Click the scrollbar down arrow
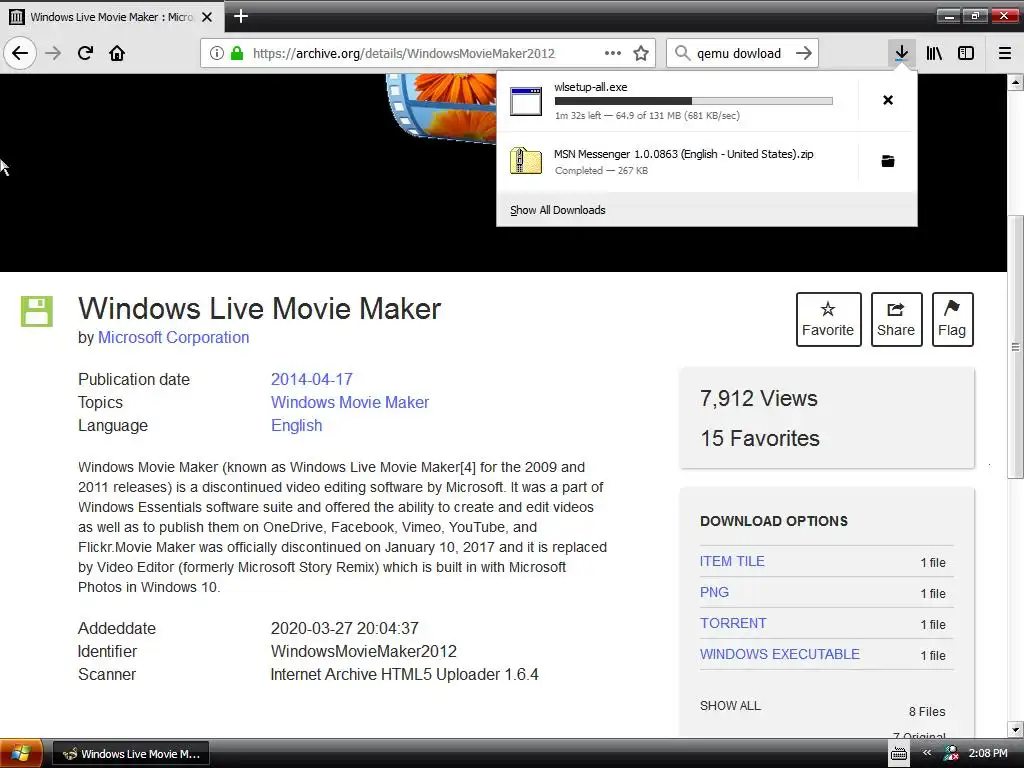This screenshot has height=768, width=1024. (x=1016, y=729)
